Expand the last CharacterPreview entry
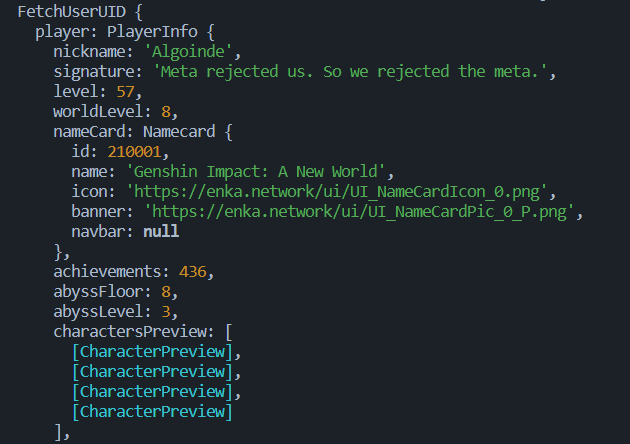 point(152,411)
